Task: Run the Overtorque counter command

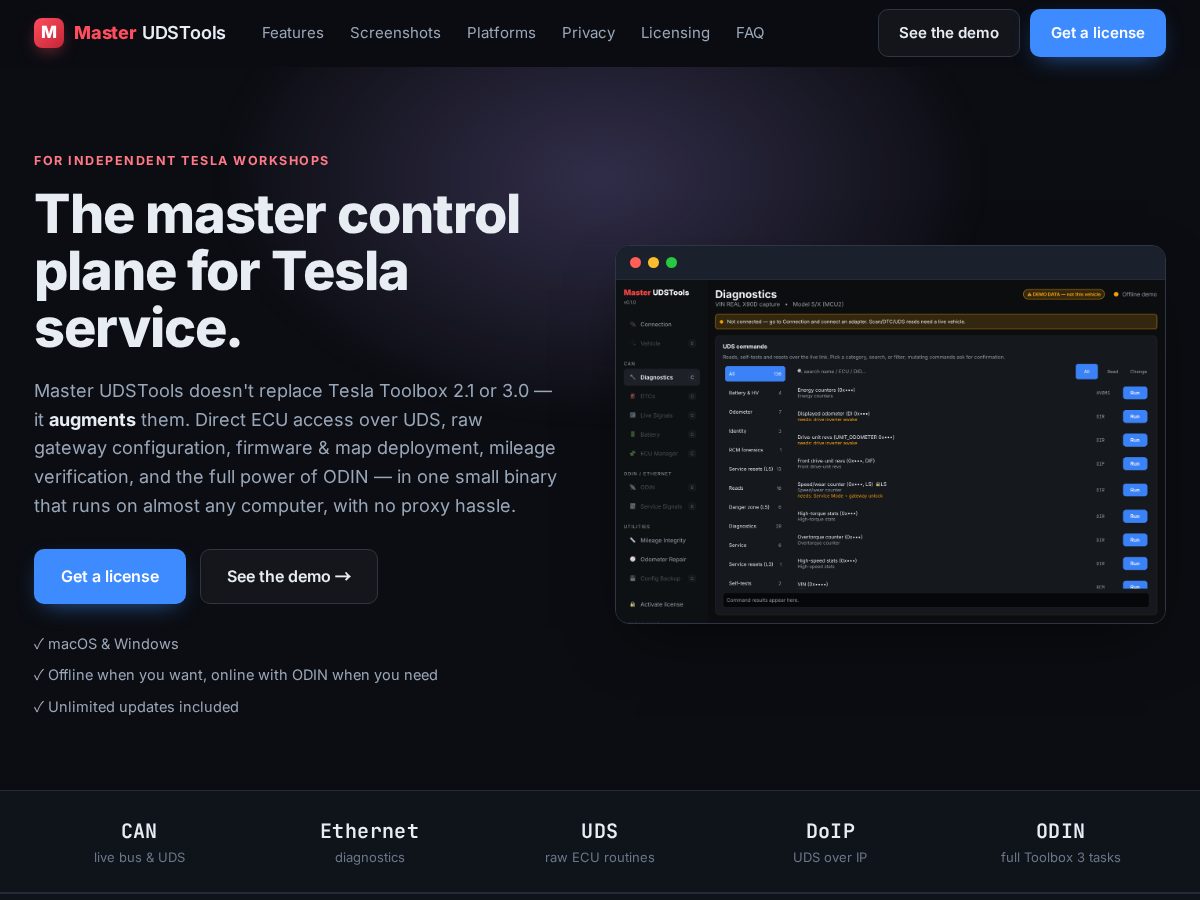Action: pos(1134,540)
